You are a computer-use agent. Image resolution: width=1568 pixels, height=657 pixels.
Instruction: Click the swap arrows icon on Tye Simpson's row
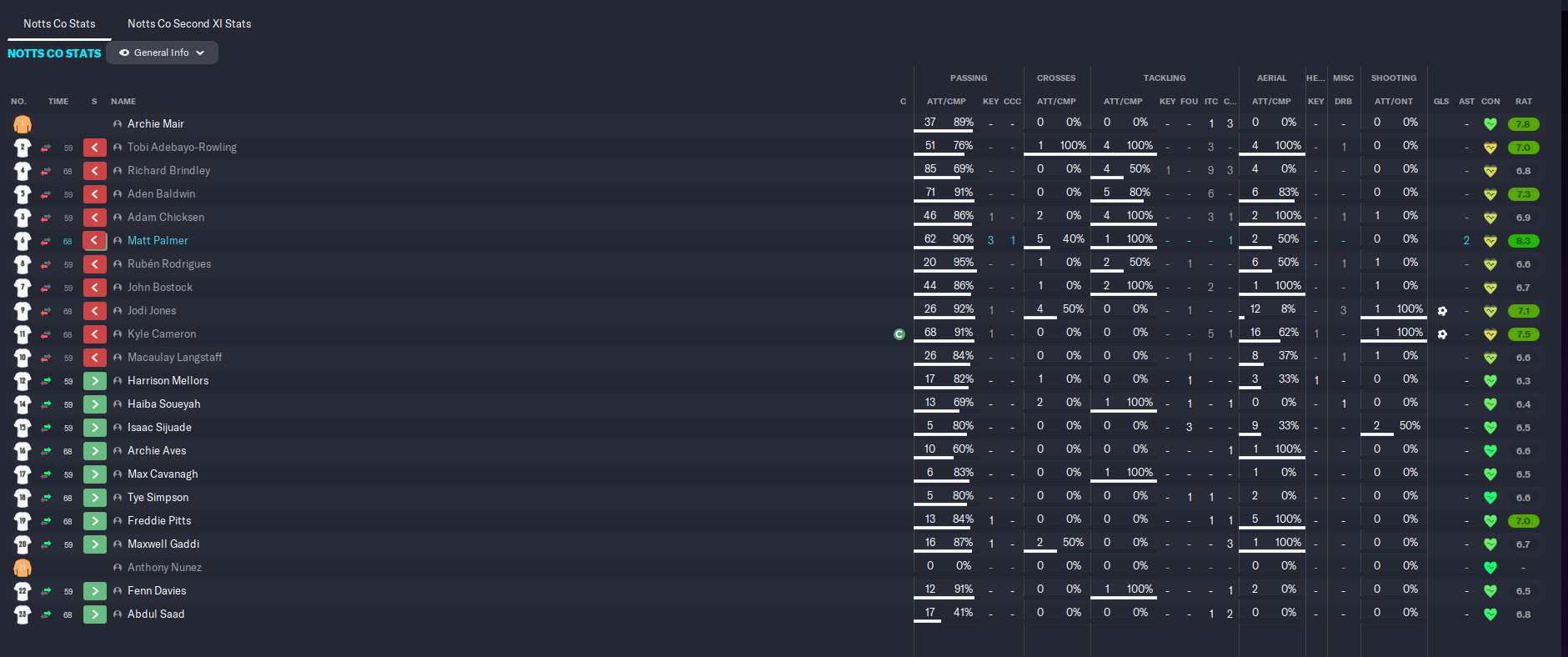click(46, 498)
